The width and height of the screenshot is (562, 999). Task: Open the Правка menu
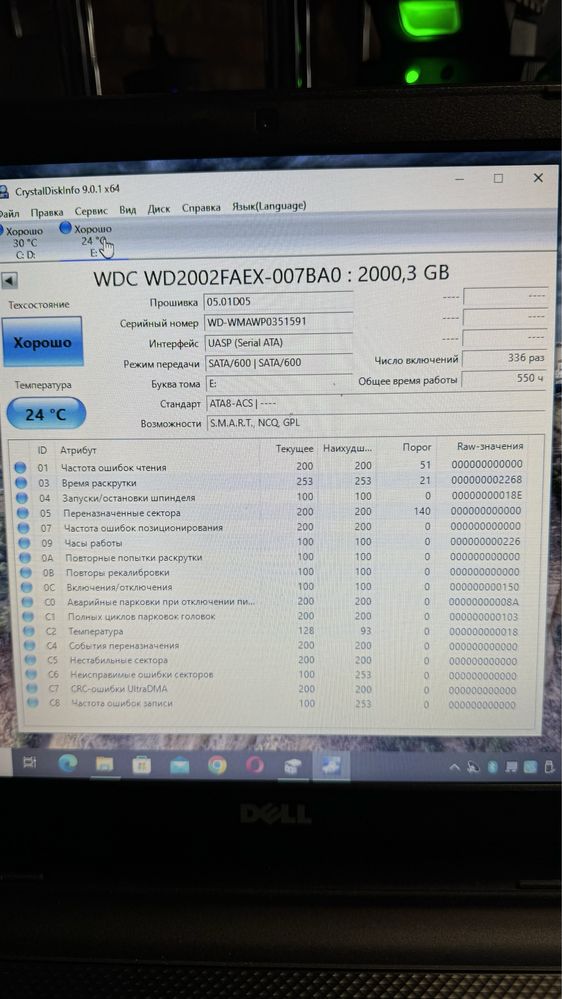pyautogui.click(x=47, y=212)
